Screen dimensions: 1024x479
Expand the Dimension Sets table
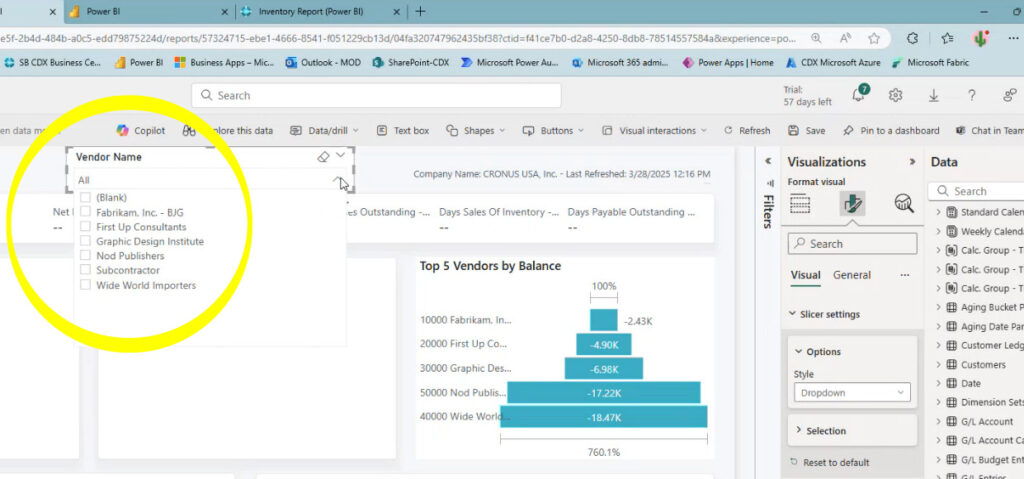[x=938, y=403]
